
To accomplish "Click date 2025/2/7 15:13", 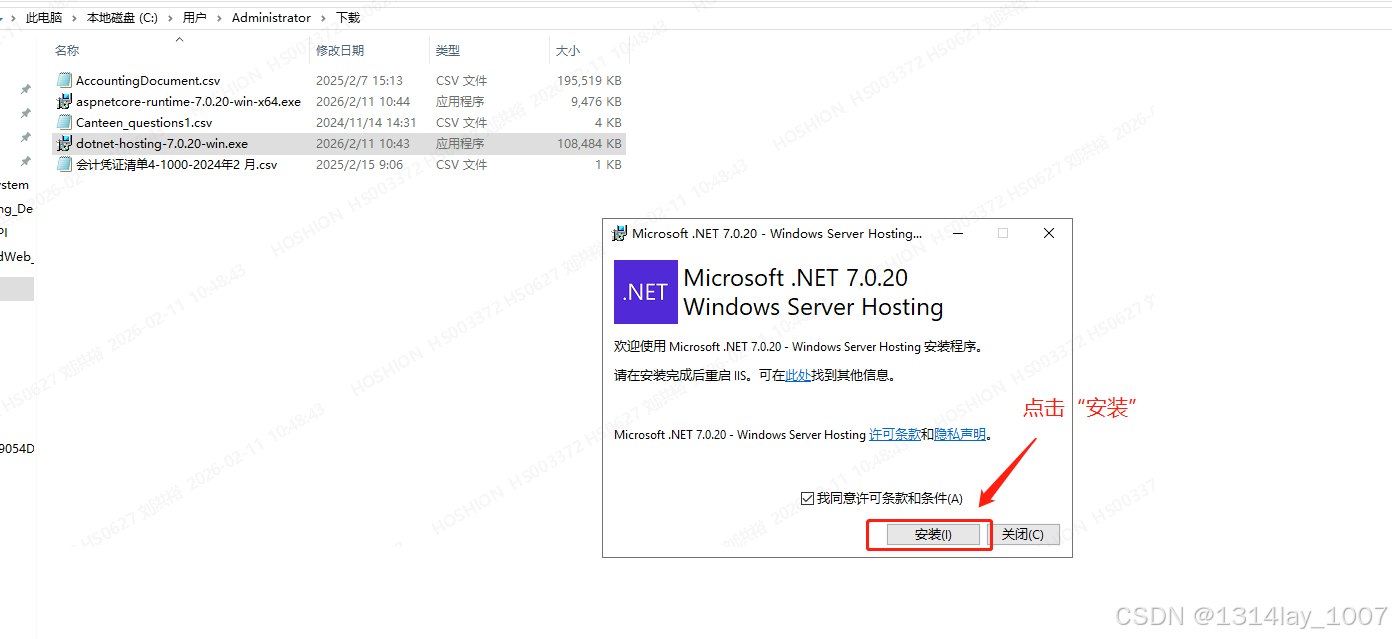I will (x=359, y=81).
